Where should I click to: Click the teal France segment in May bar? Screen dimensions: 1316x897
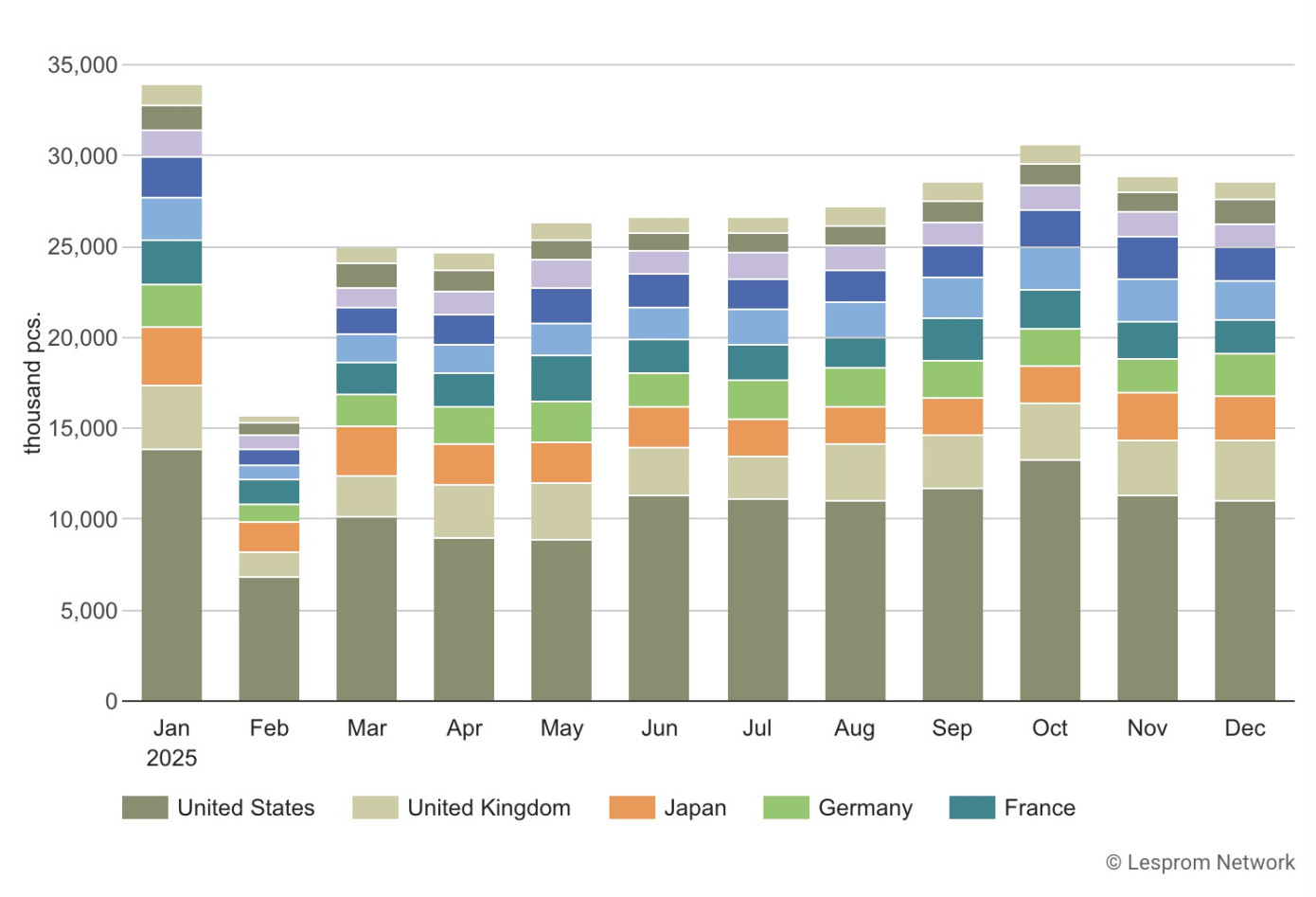tap(561, 379)
